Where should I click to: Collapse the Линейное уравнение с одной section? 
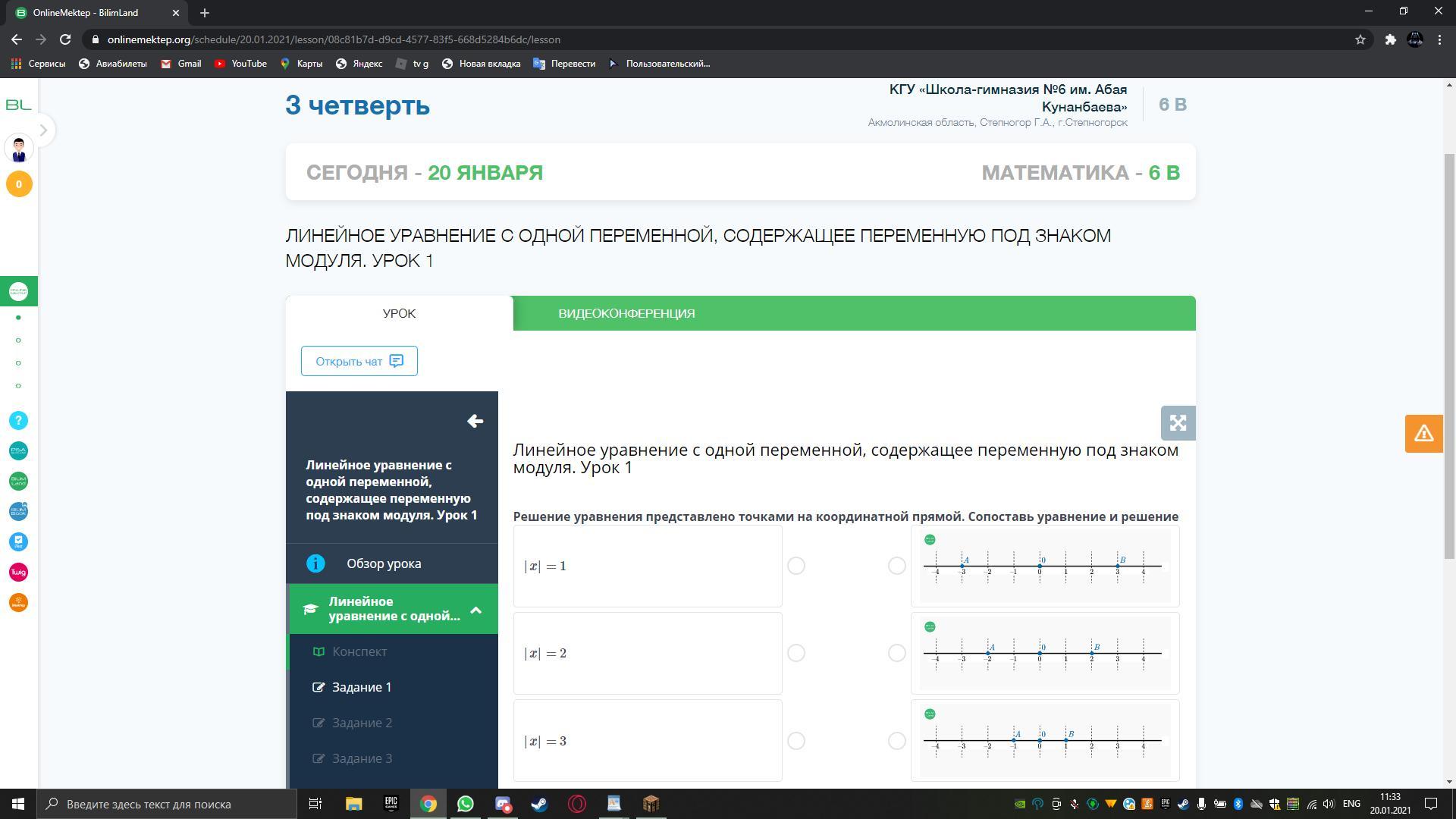476,610
